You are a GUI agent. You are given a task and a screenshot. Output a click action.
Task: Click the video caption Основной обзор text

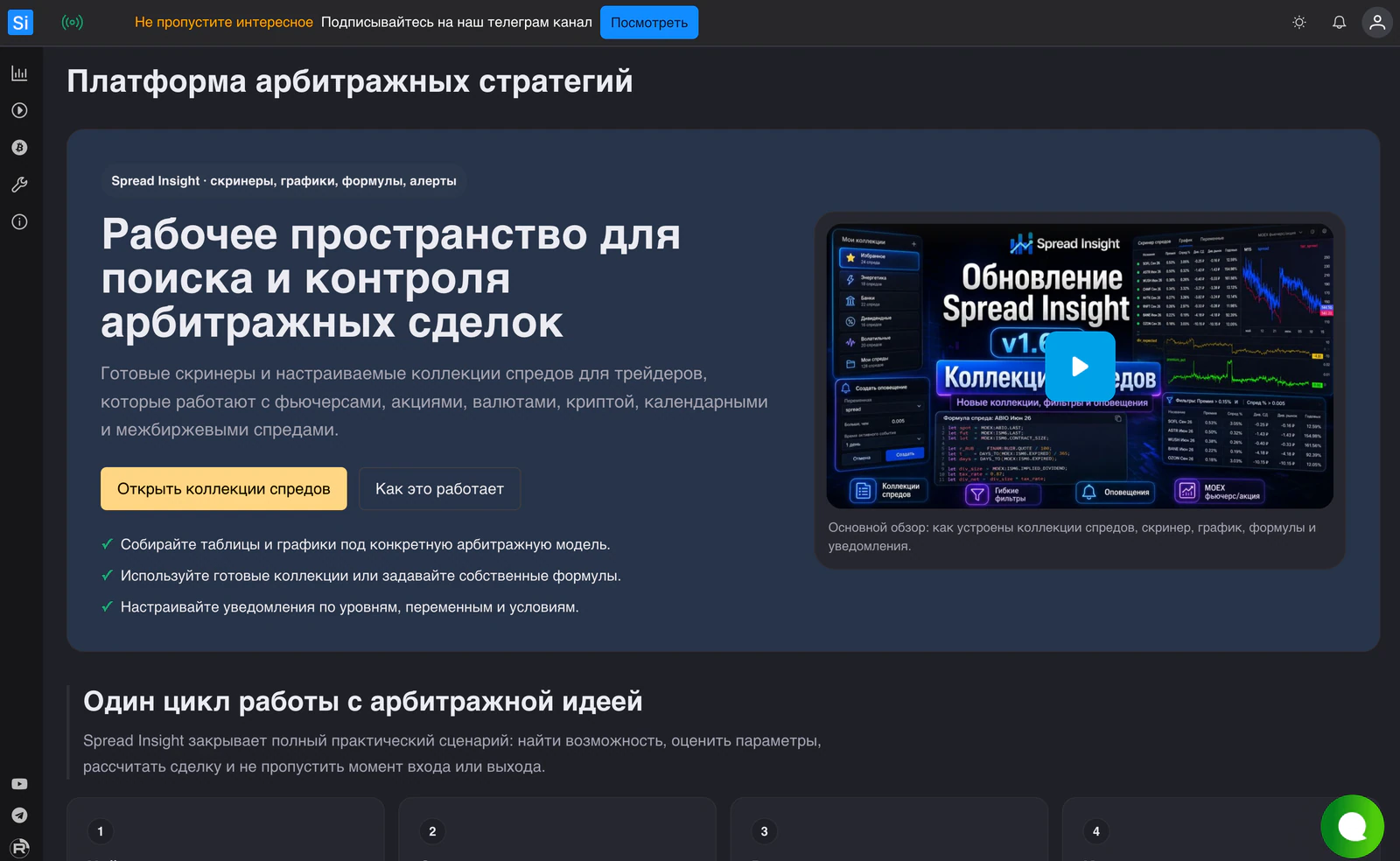tap(1073, 536)
